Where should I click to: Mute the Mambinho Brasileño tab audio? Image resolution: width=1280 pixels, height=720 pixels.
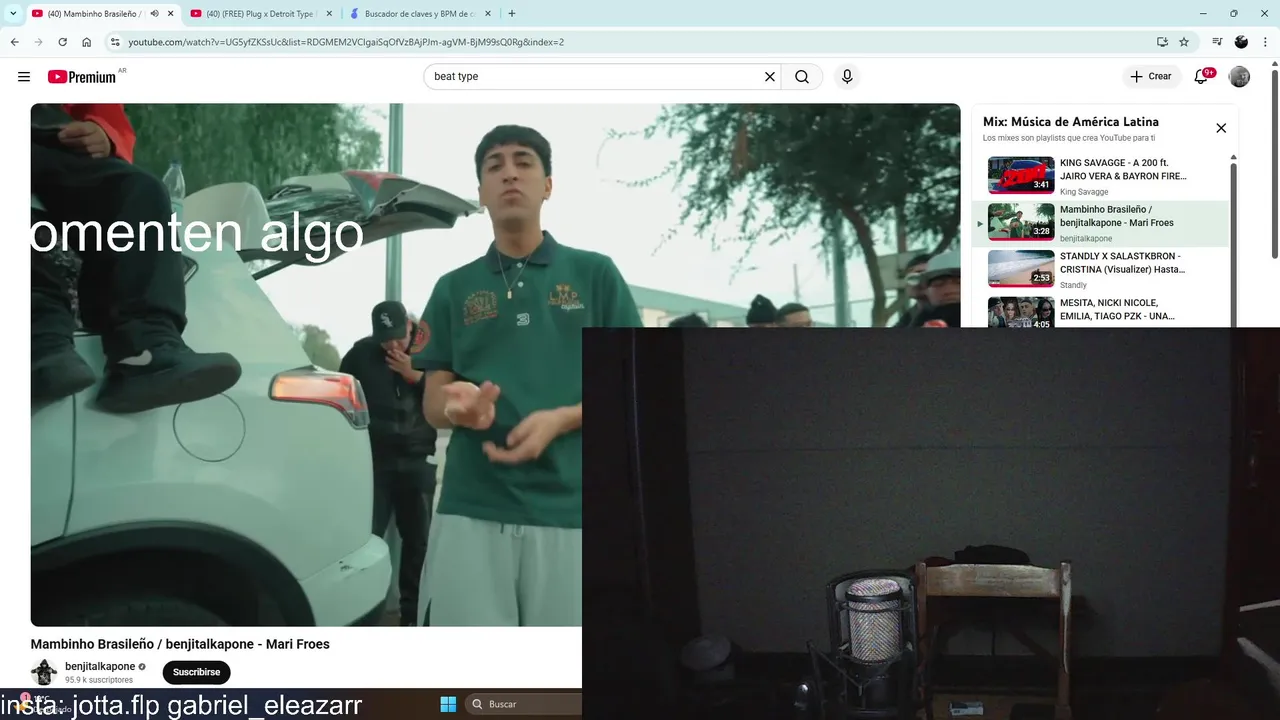pyautogui.click(x=154, y=14)
